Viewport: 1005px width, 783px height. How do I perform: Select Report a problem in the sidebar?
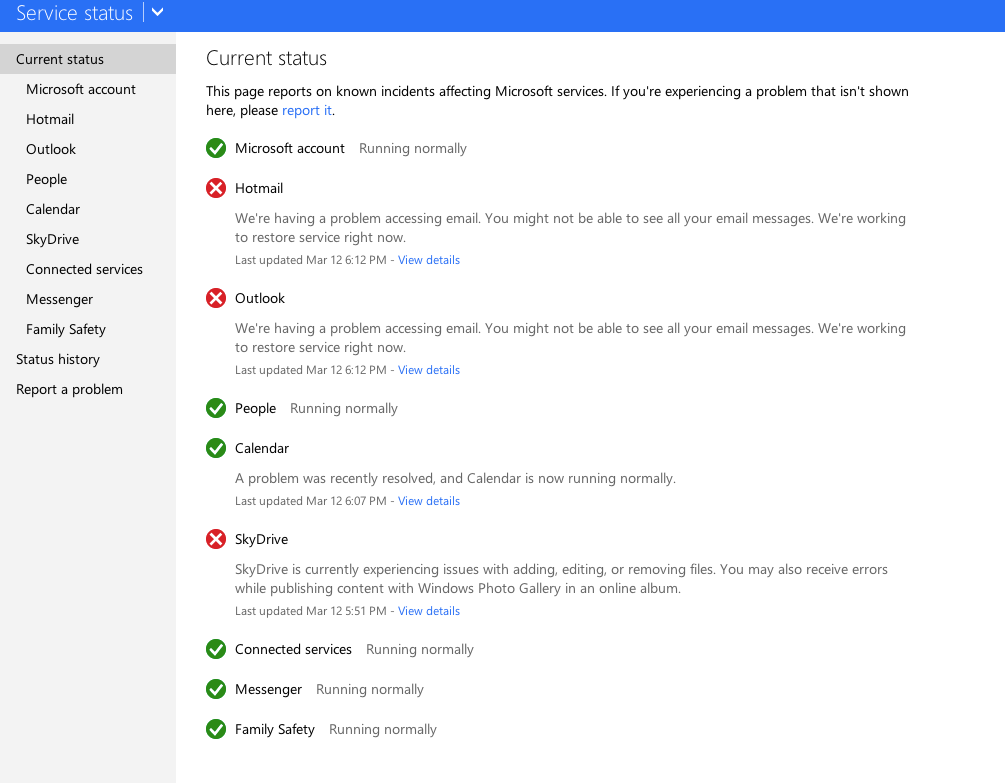[x=69, y=389]
